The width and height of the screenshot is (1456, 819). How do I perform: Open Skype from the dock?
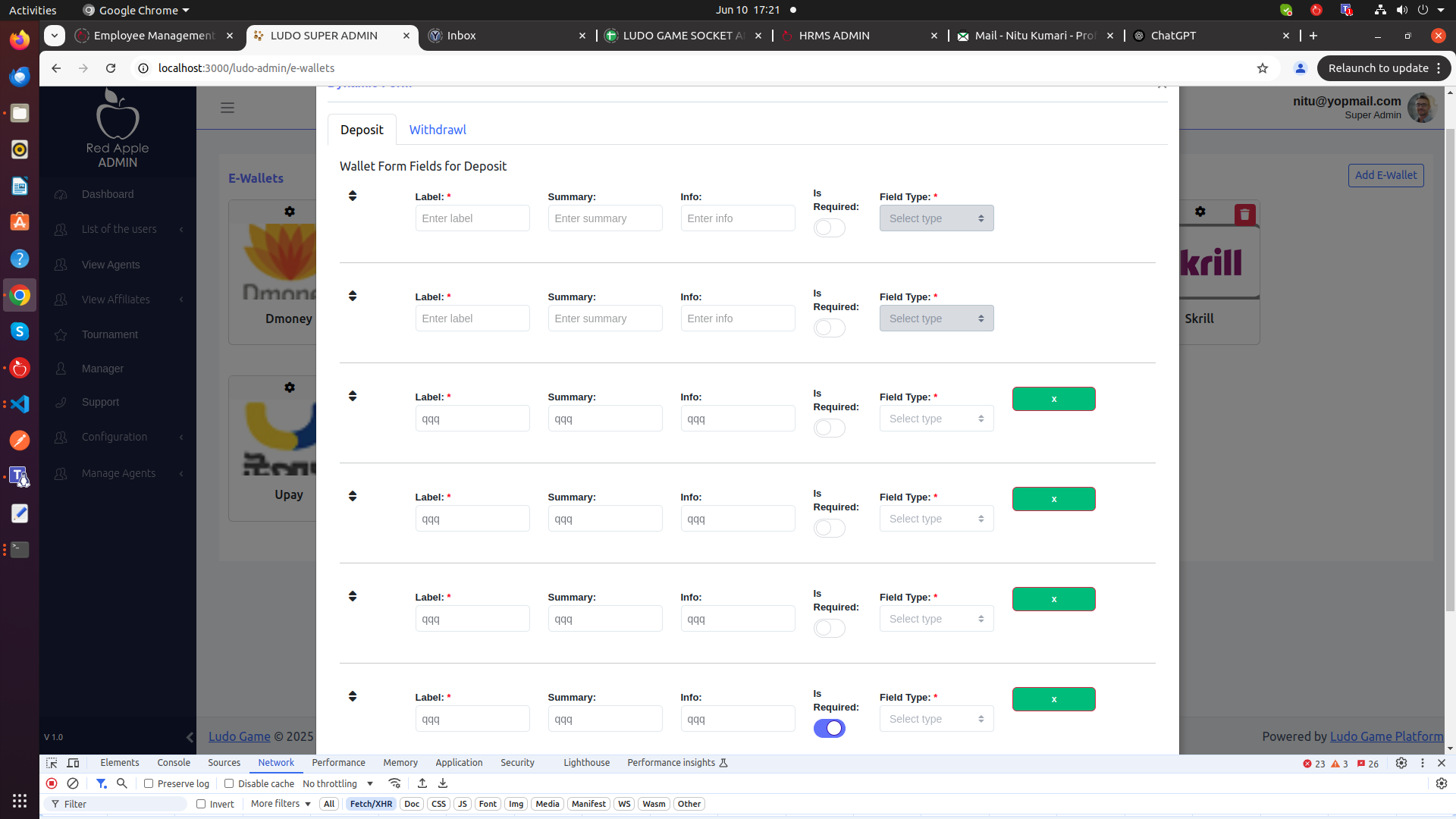pos(20,331)
